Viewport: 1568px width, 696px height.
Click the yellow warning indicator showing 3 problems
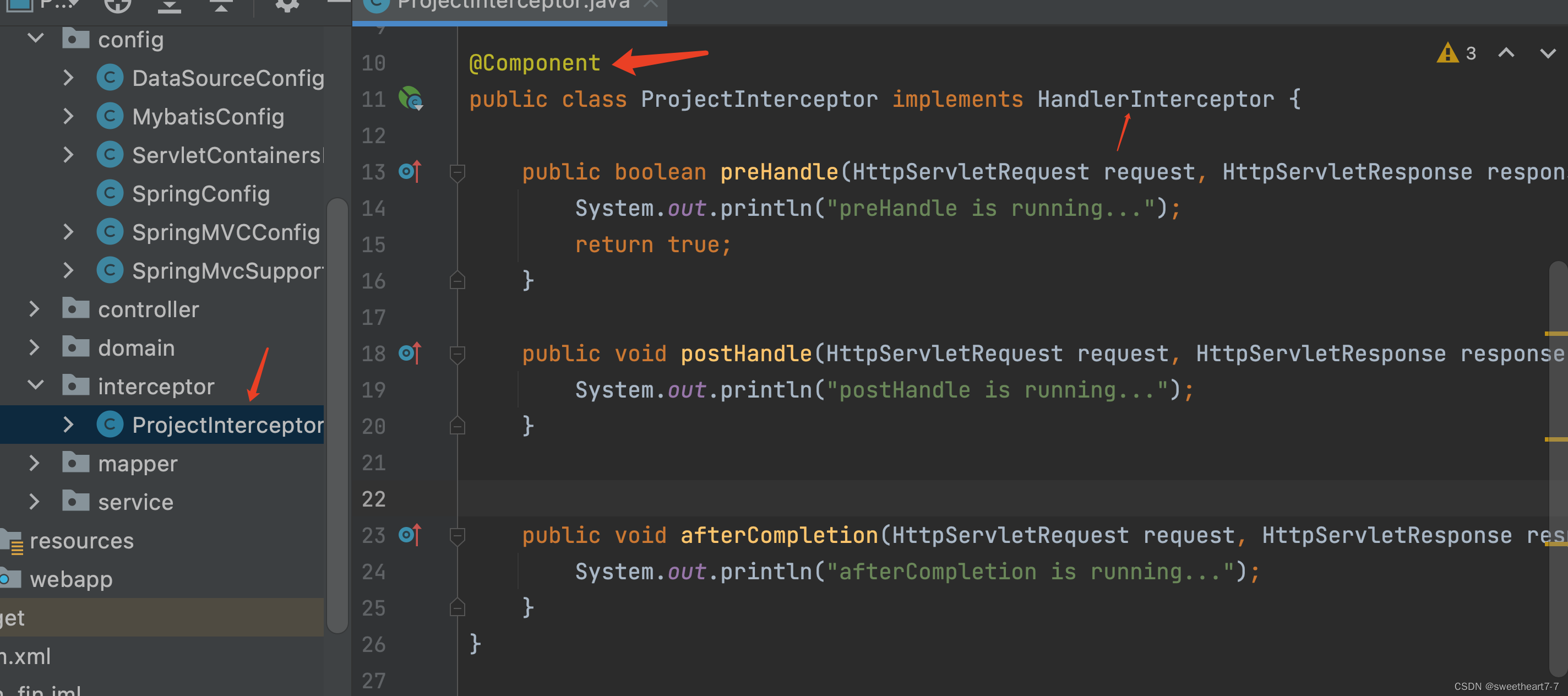1456,53
